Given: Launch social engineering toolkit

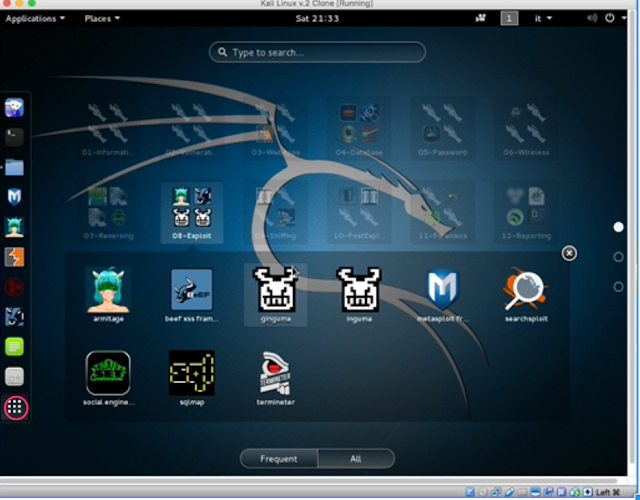Looking at the screenshot, I should [x=108, y=378].
